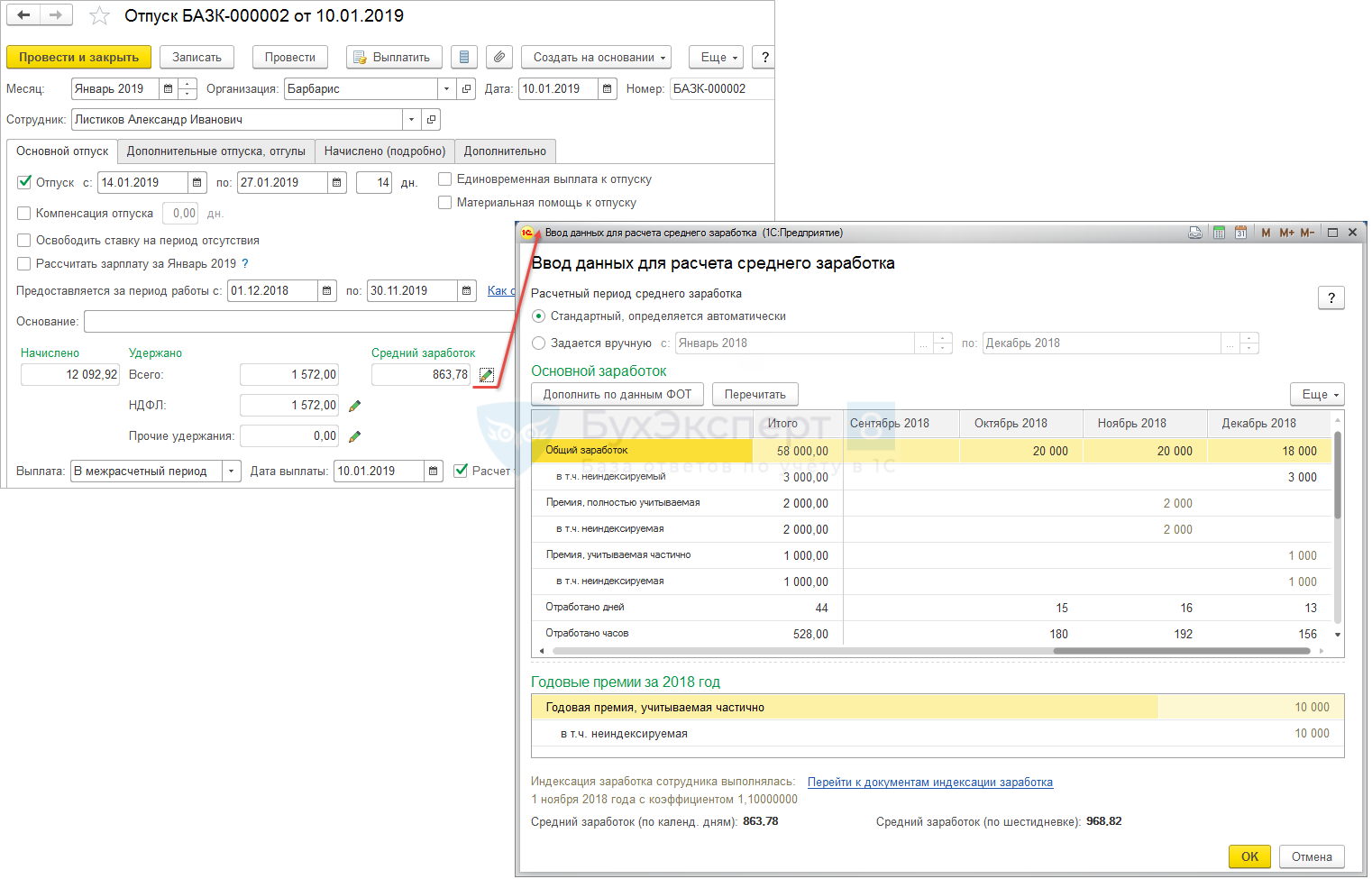Screen dimensions: 1372x879
Task: Click Дополнить по данным ФОТ button
Action: coord(617,394)
